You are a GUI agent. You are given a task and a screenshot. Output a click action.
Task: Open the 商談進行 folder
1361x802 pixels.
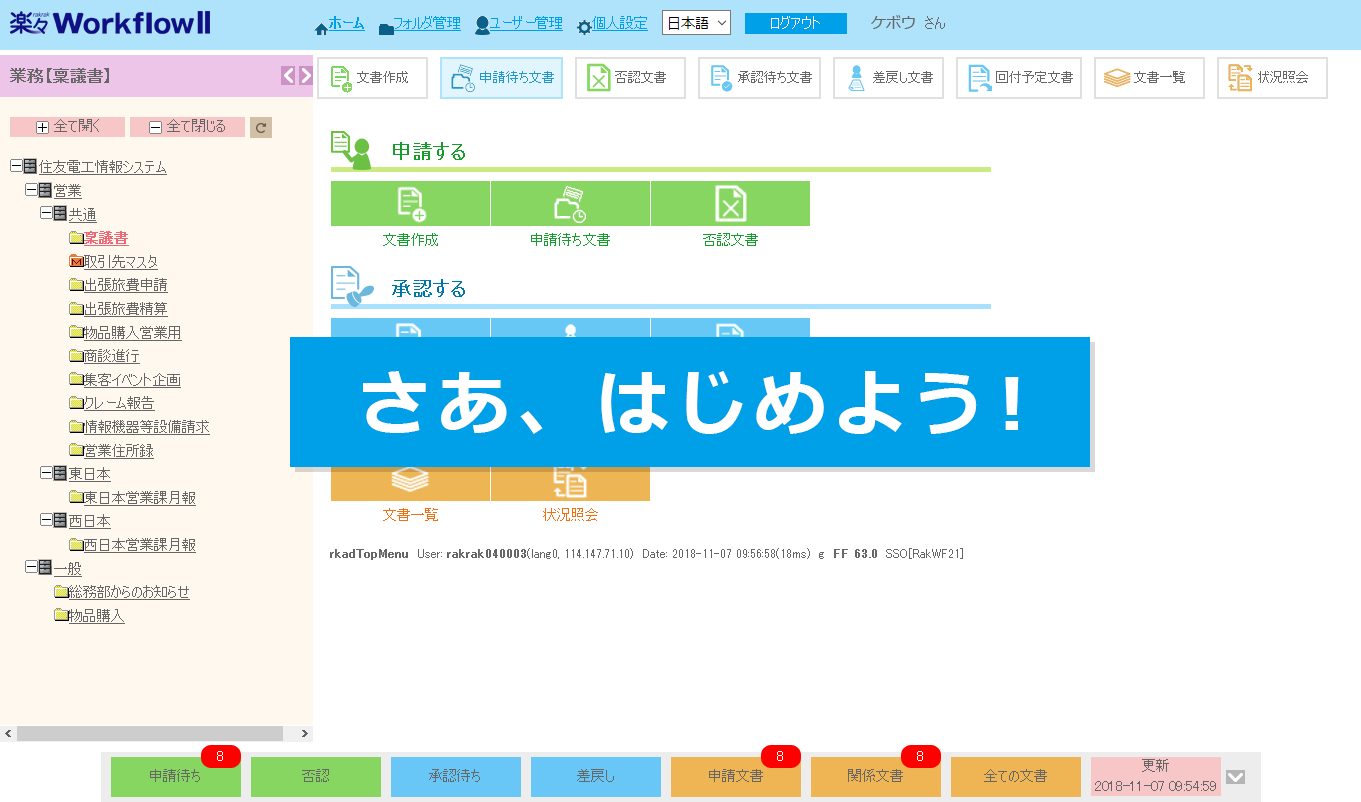[x=111, y=356]
